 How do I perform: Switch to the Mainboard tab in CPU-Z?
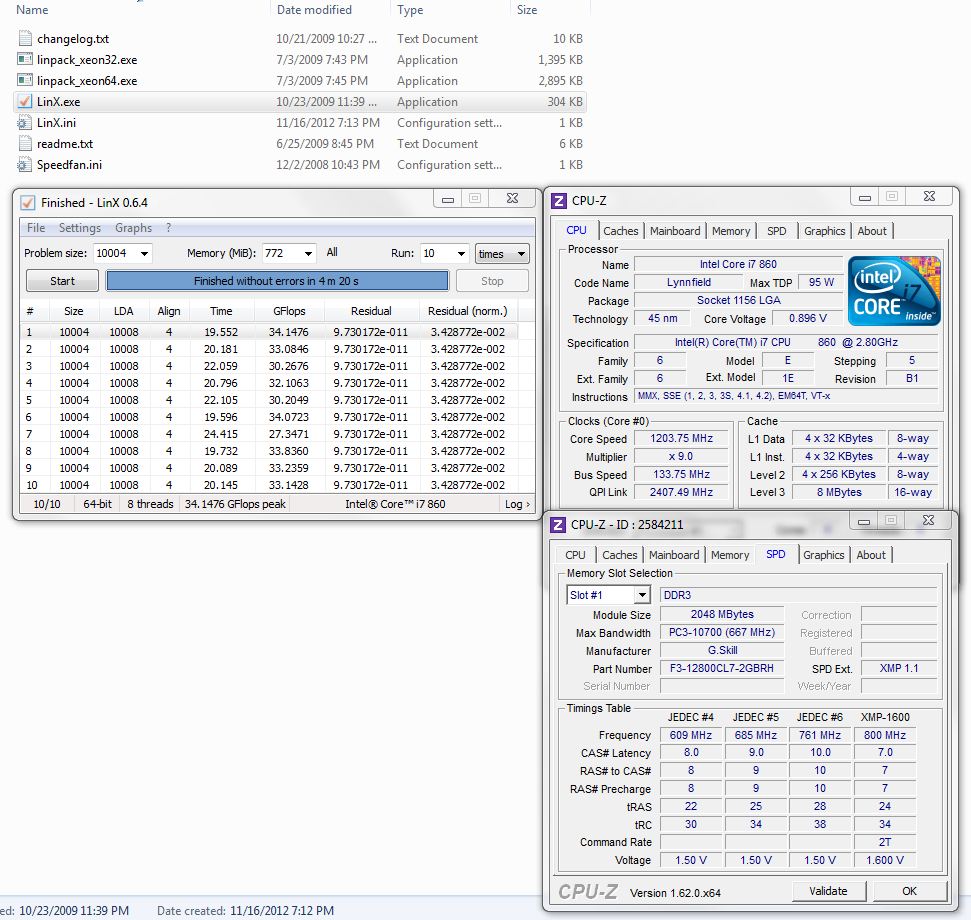pos(675,231)
